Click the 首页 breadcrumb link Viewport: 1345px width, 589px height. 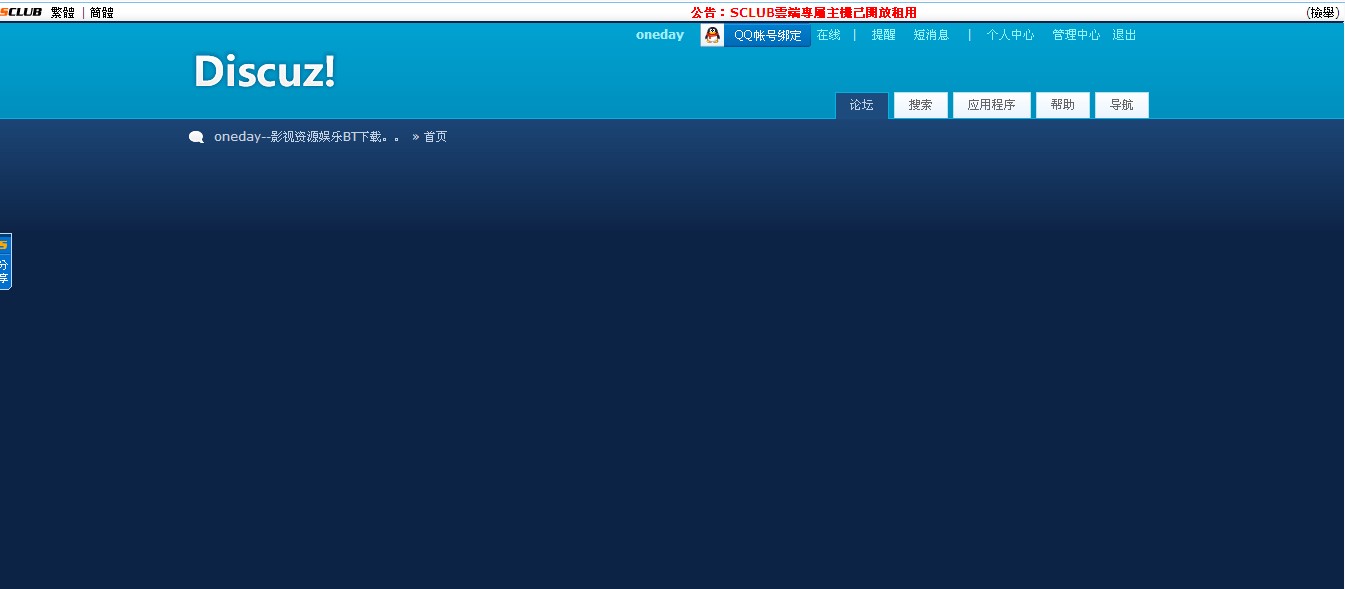435,137
